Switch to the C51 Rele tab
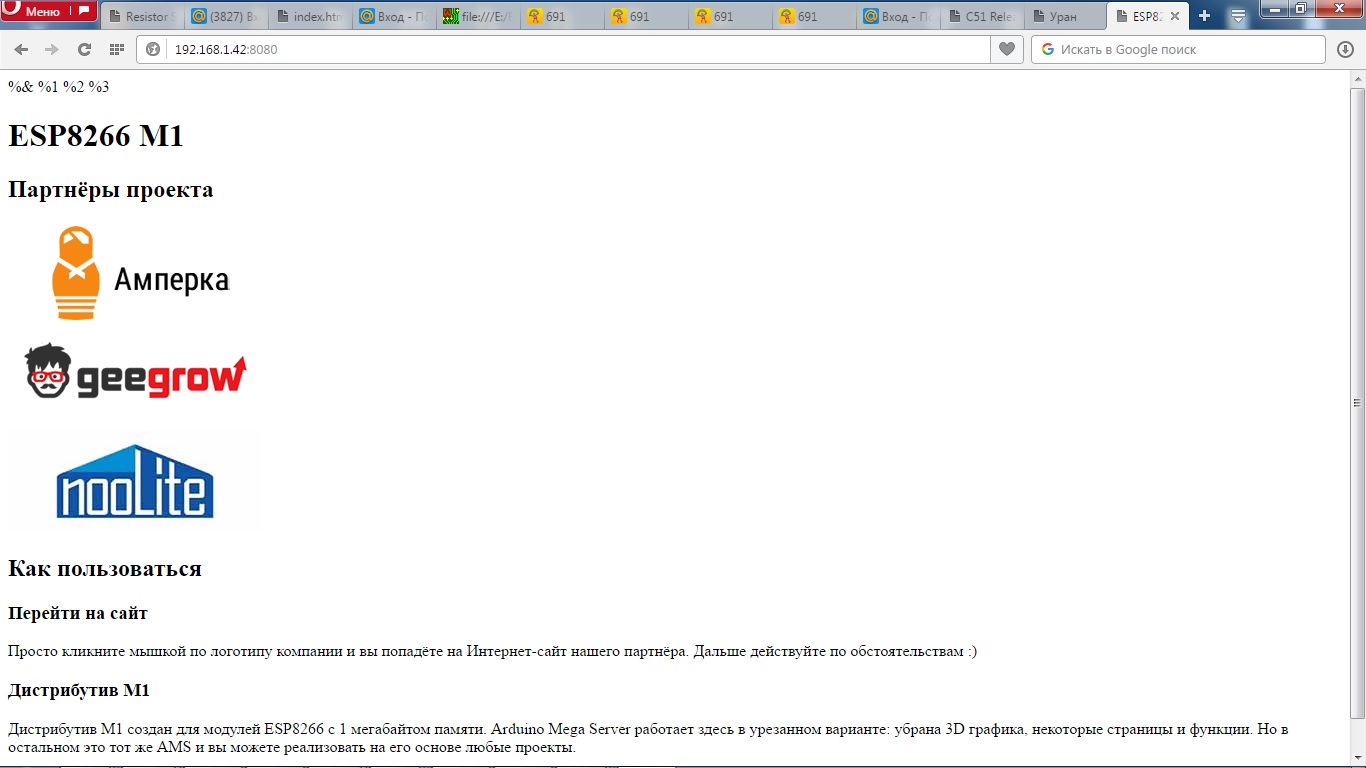The image size is (1366, 768). (980, 17)
